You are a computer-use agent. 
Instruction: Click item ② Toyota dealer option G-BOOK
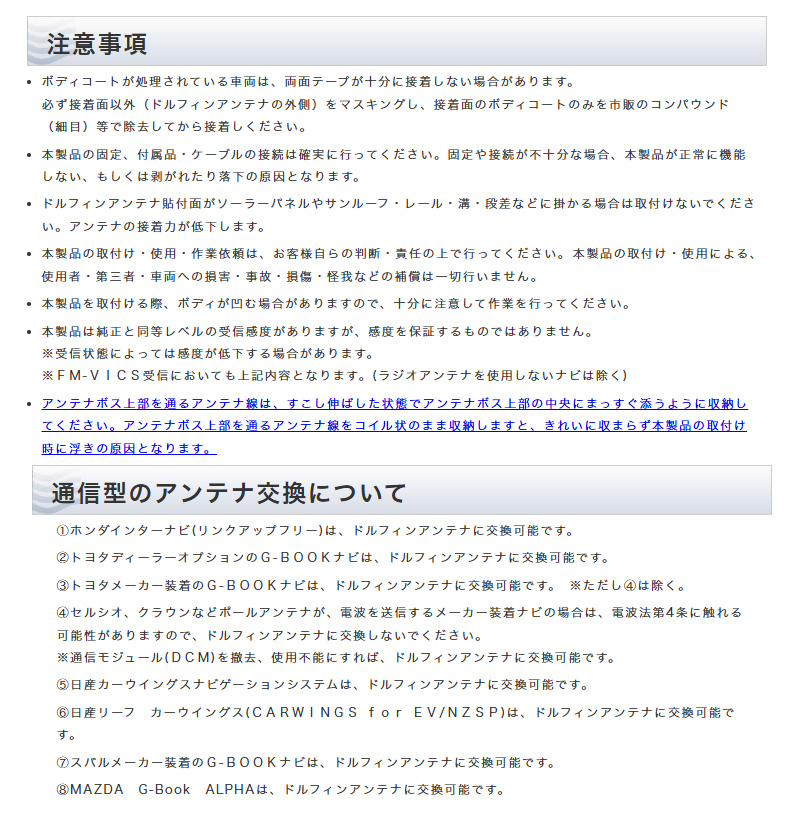coord(334,558)
